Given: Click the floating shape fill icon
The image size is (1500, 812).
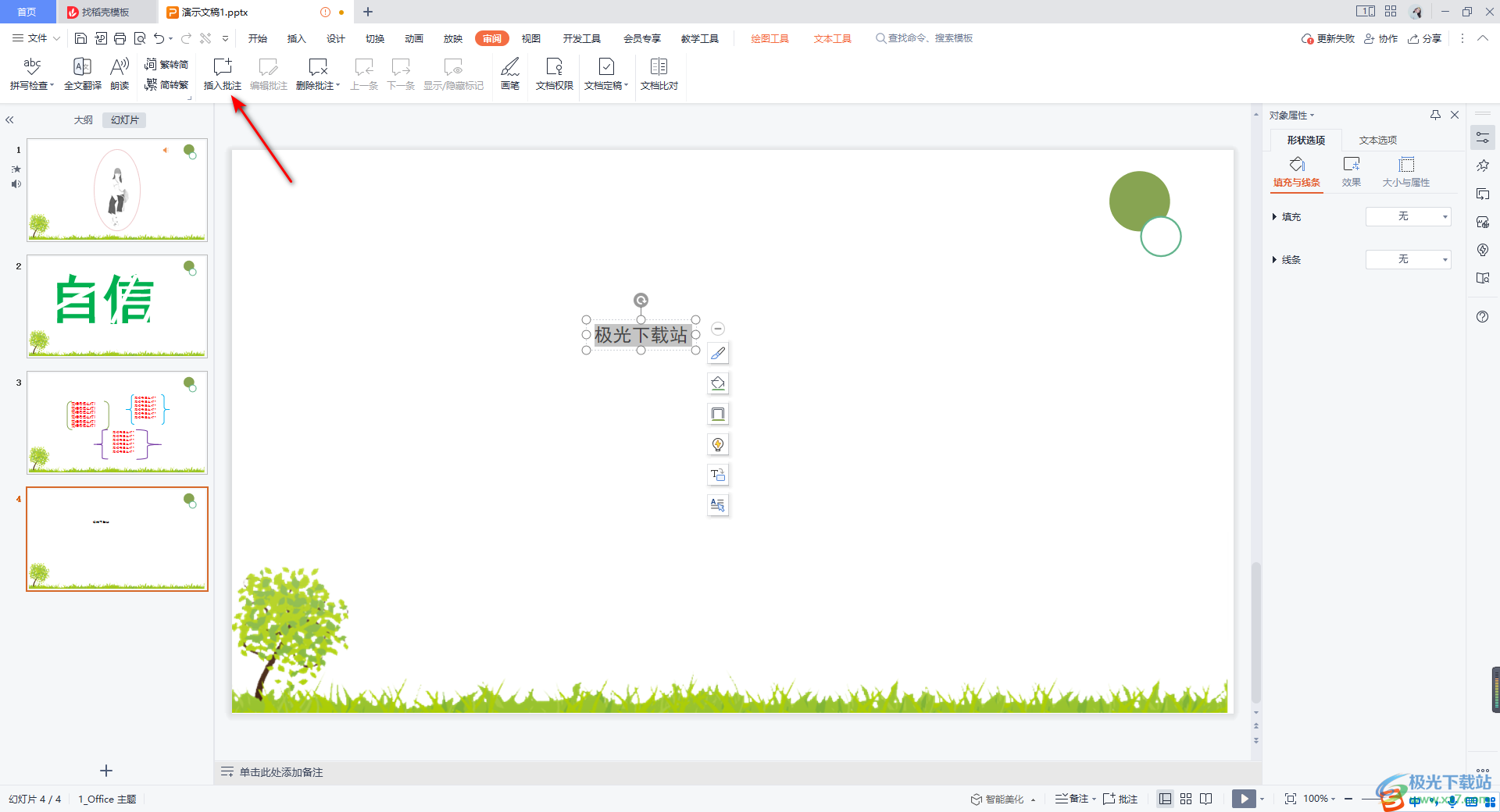Looking at the screenshot, I should coord(718,383).
